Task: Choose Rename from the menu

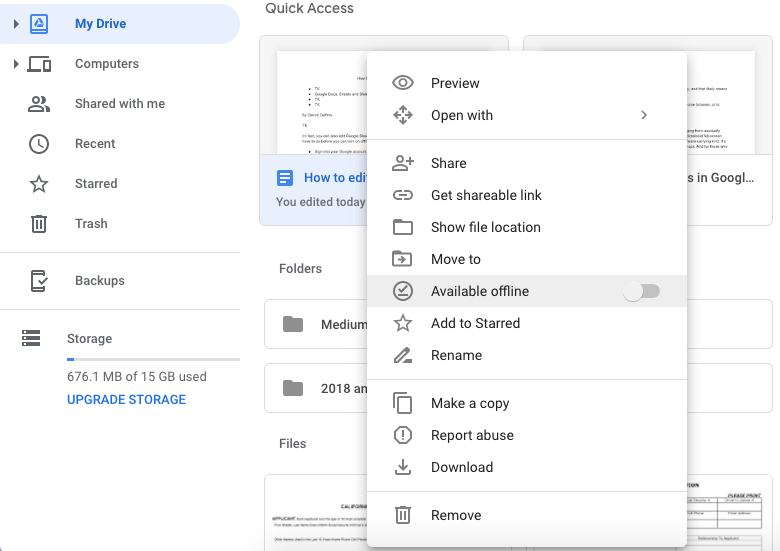Action: pyautogui.click(x=527, y=355)
